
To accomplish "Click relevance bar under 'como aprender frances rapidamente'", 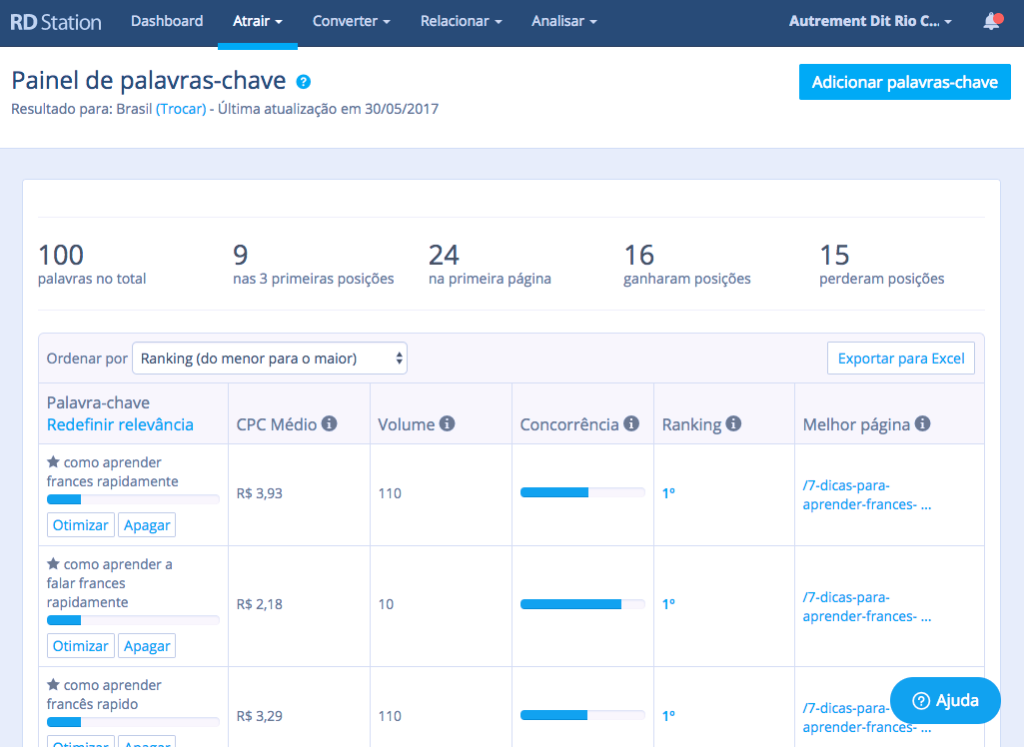I will click(133, 499).
